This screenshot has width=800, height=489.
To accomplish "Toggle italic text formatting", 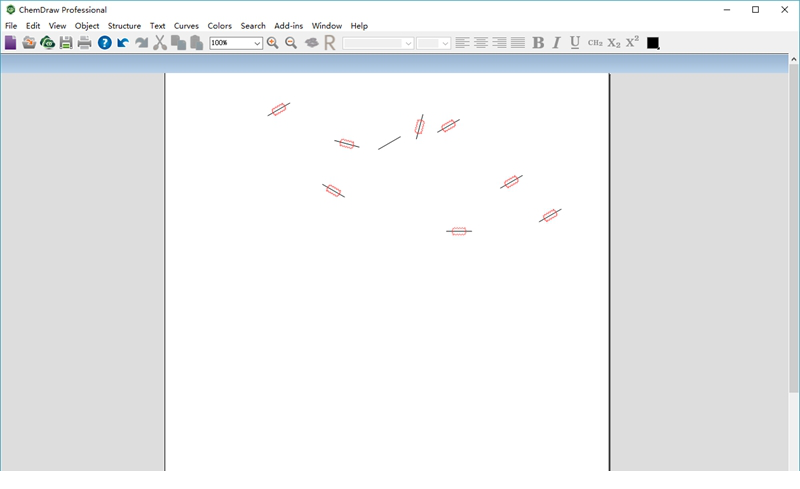I will coord(557,43).
